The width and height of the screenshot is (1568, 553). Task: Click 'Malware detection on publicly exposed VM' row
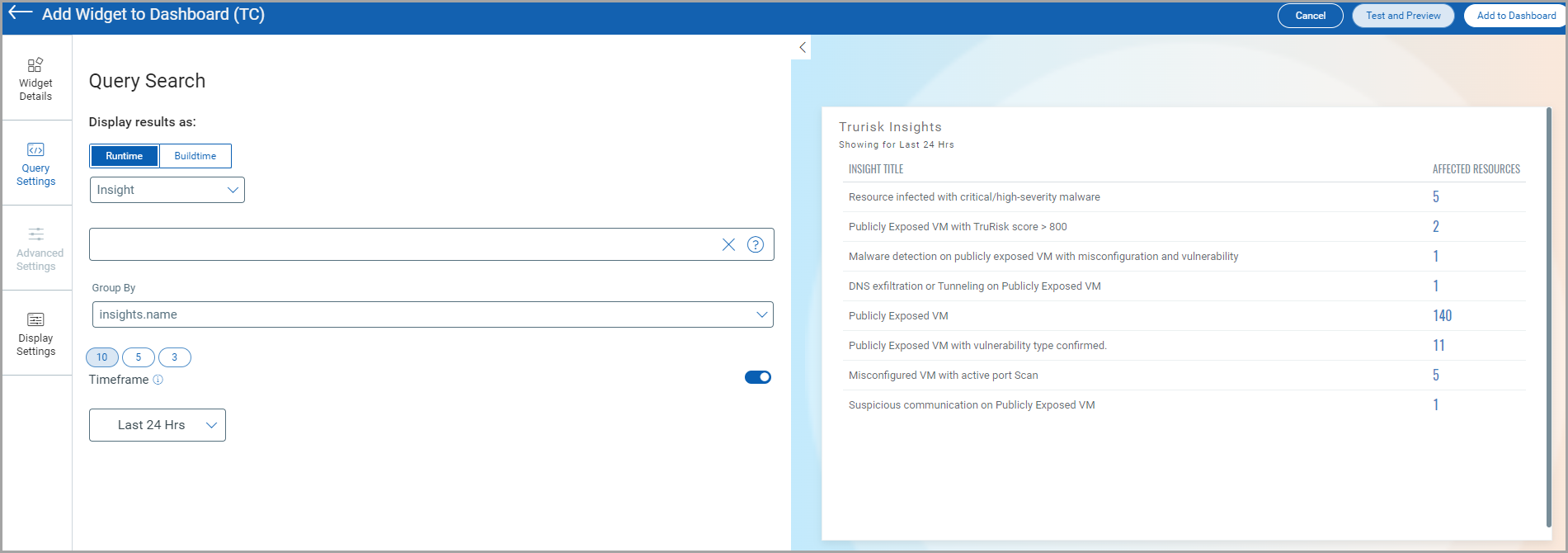click(x=1043, y=257)
